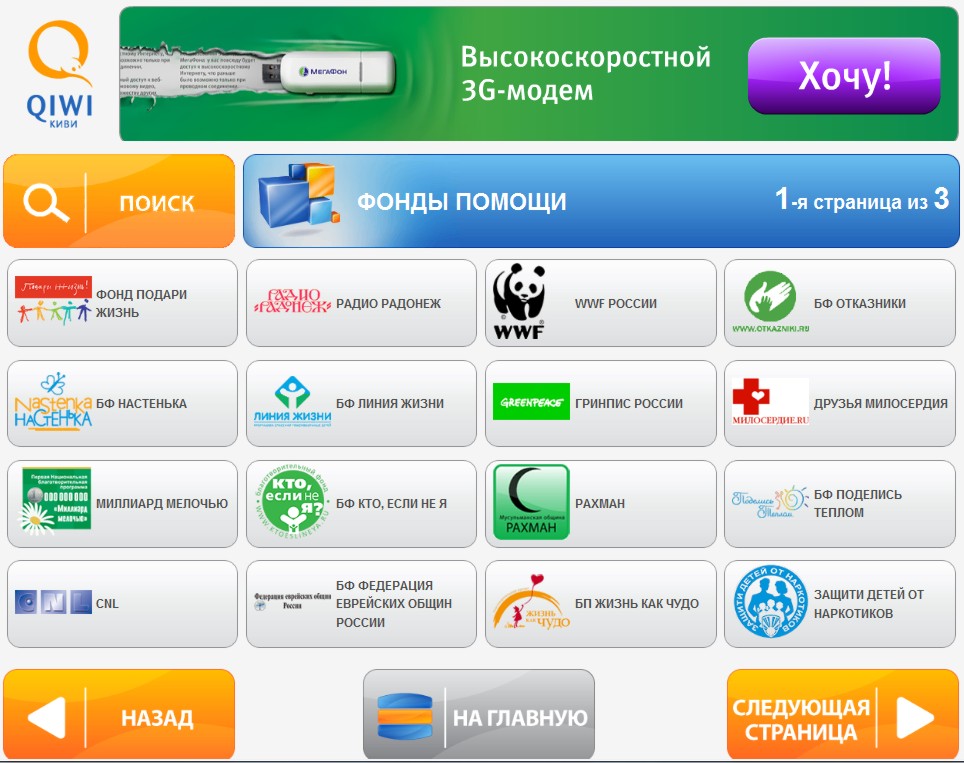Click the ФОНДЫ ПОМОЩИ header title
Image resolution: width=964 pixels, height=763 pixels.
click(x=462, y=201)
